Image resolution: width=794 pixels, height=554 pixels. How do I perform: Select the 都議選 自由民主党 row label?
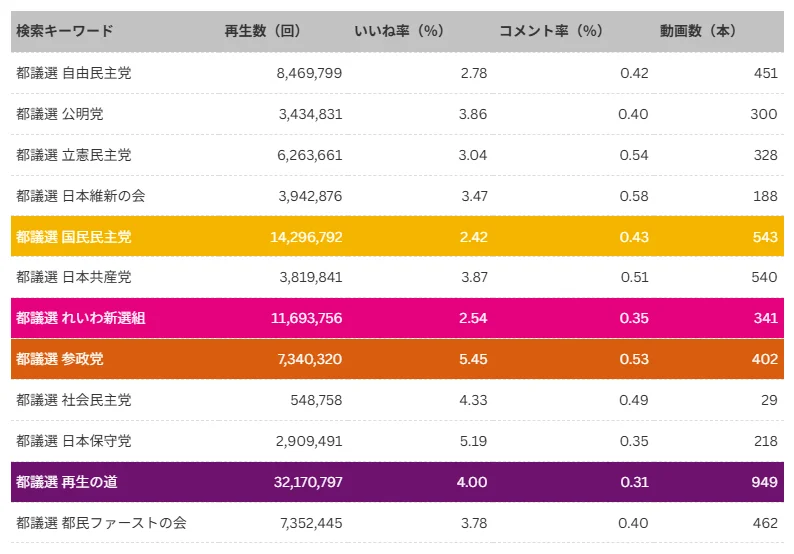[x=74, y=72]
